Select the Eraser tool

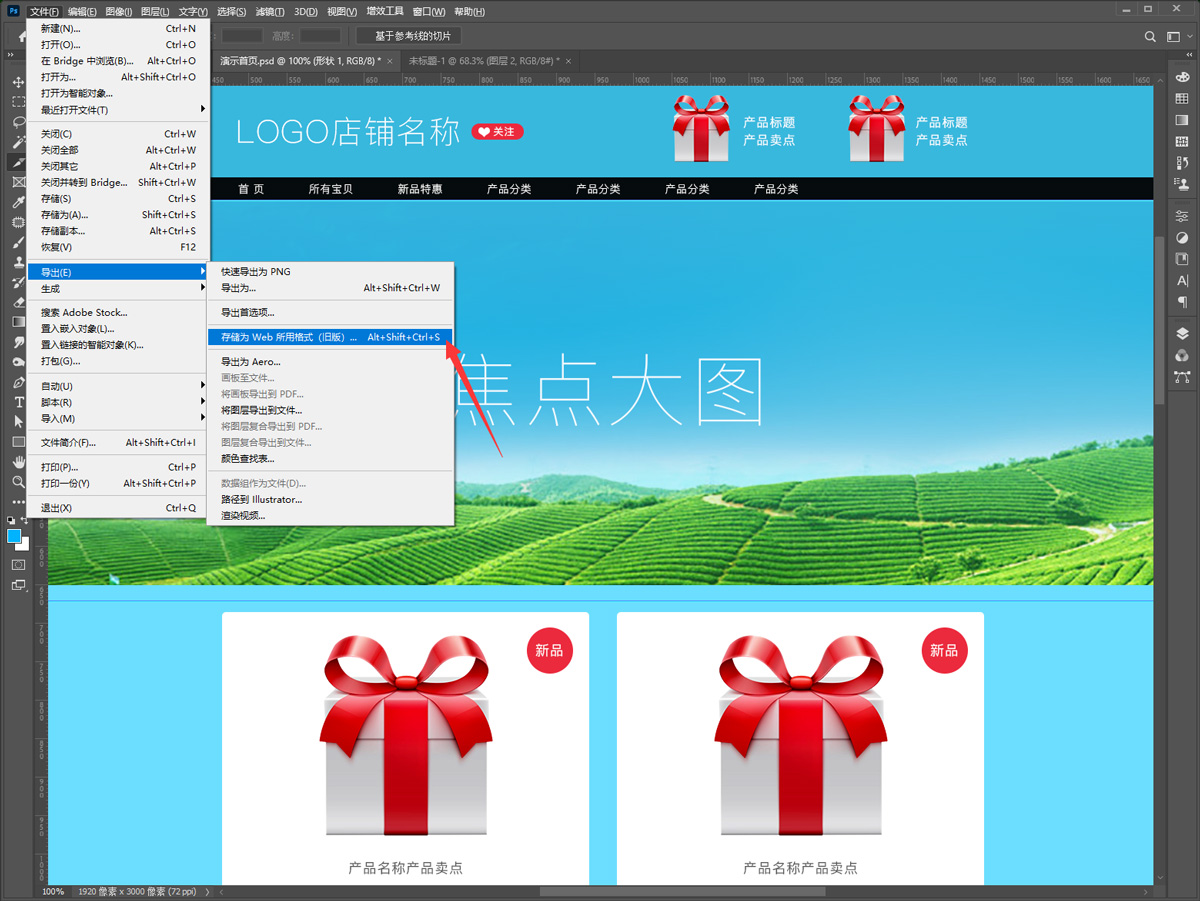[18, 302]
